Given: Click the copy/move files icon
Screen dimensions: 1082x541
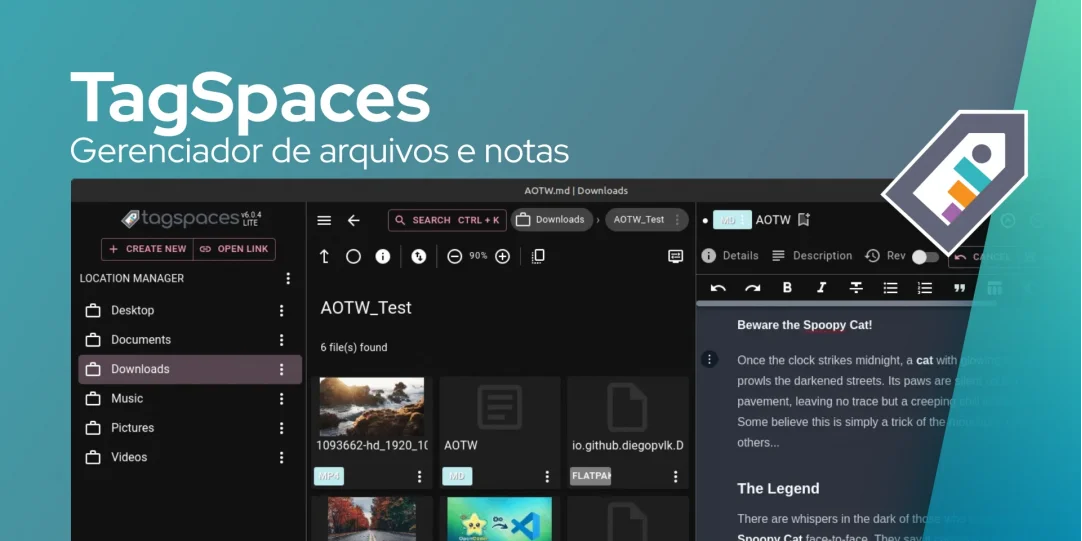Looking at the screenshot, I should tap(538, 257).
